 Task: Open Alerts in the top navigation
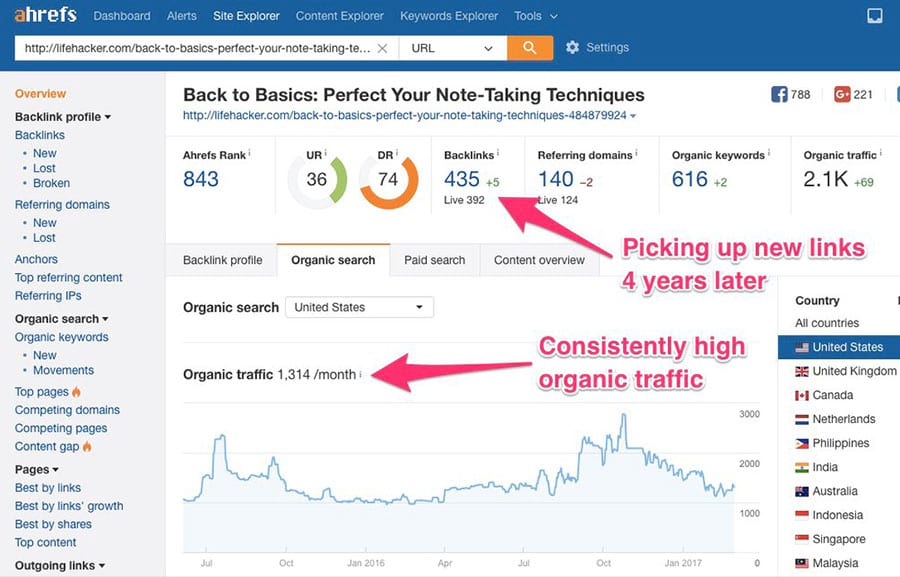[181, 16]
